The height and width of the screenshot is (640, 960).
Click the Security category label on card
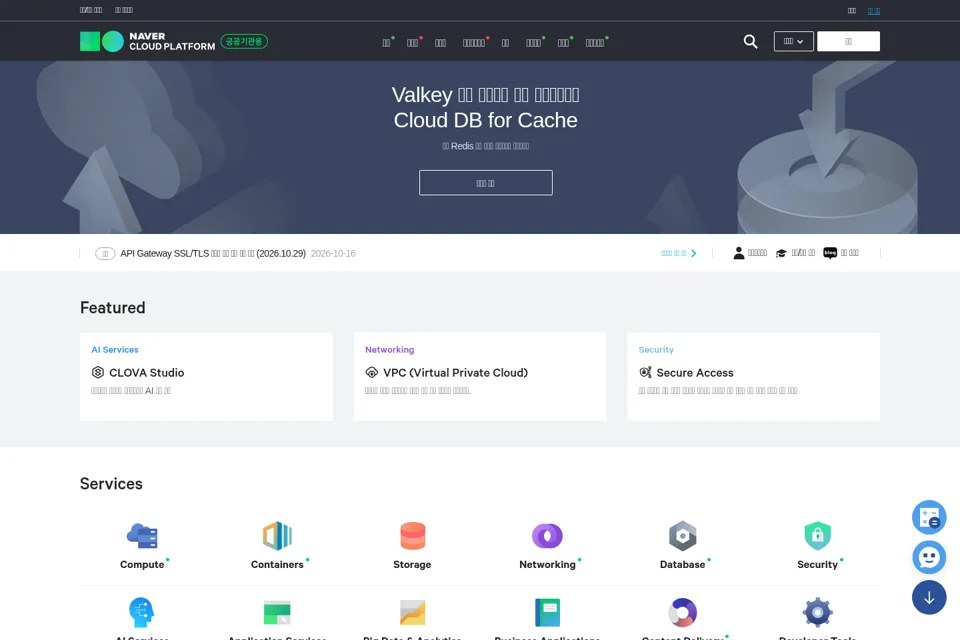(x=656, y=350)
